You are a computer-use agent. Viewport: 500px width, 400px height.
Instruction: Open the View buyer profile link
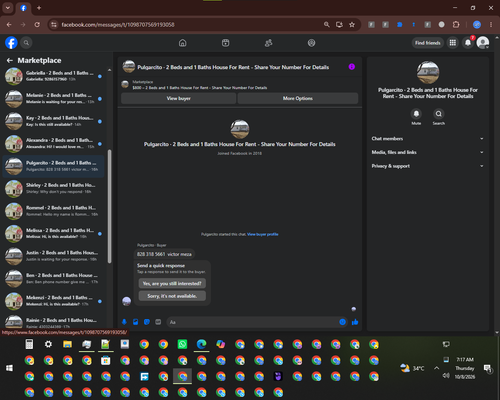(263, 234)
